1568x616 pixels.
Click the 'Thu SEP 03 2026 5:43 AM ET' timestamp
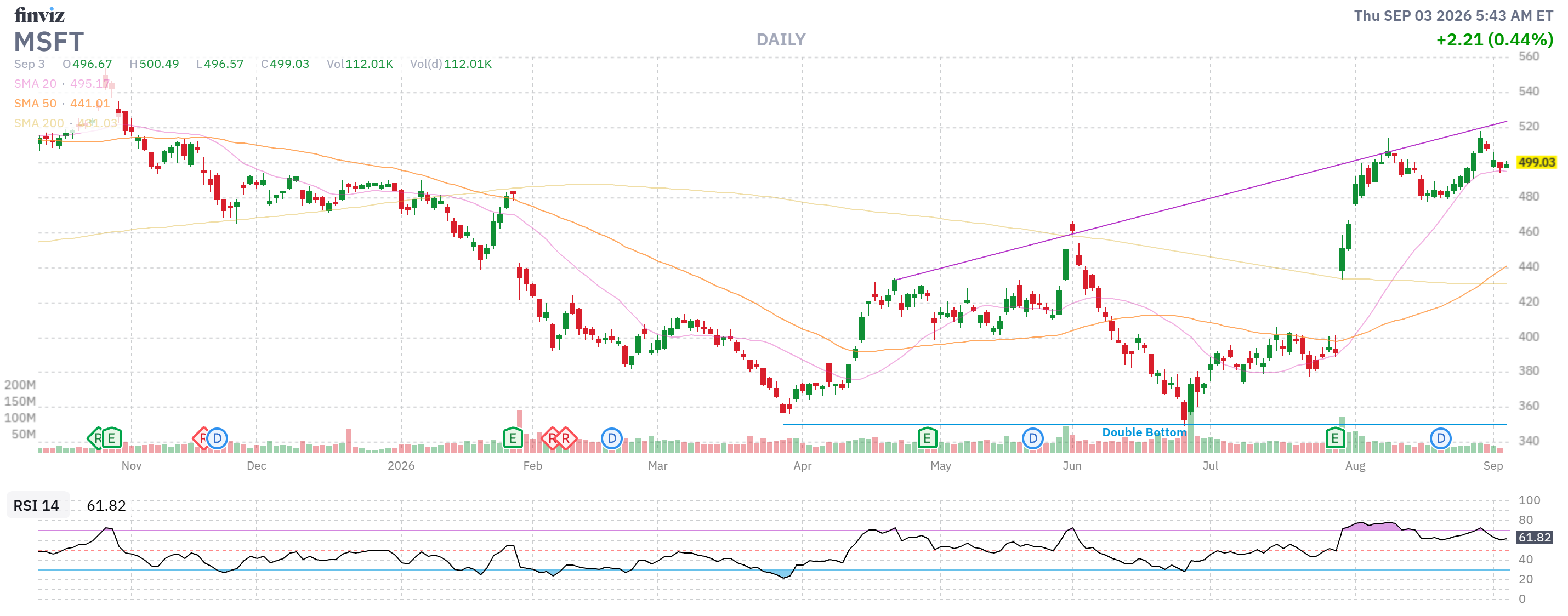click(1453, 16)
